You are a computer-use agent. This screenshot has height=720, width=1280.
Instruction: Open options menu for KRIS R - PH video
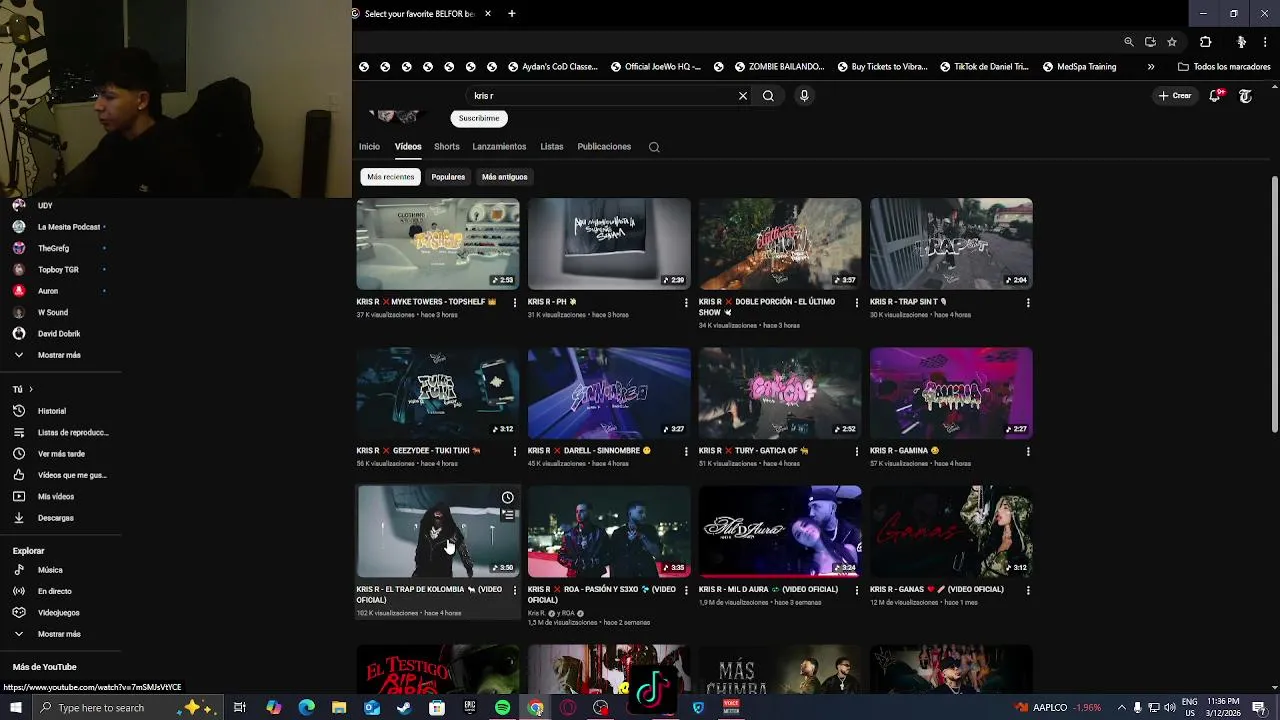[686, 302]
